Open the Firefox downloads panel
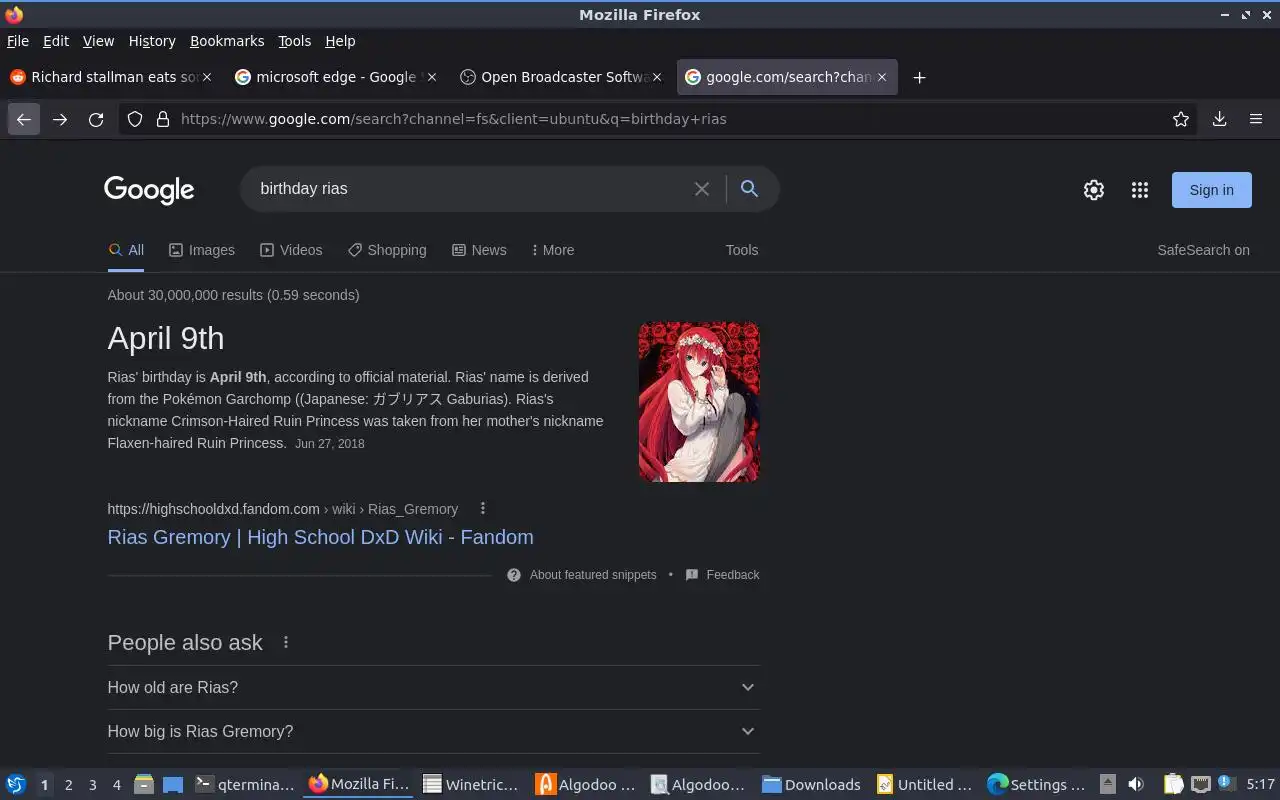The image size is (1280, 800). pos(1219,119)
